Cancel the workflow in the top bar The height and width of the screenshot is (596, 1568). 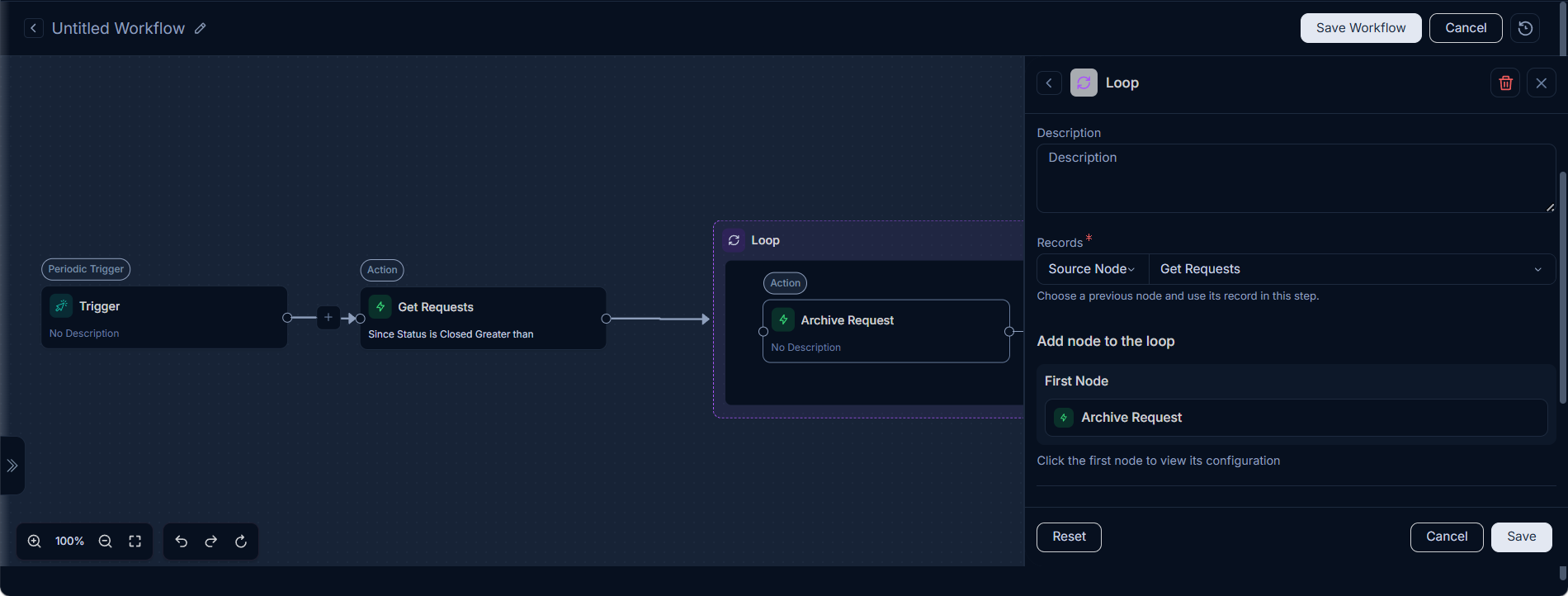point(1466,28)
